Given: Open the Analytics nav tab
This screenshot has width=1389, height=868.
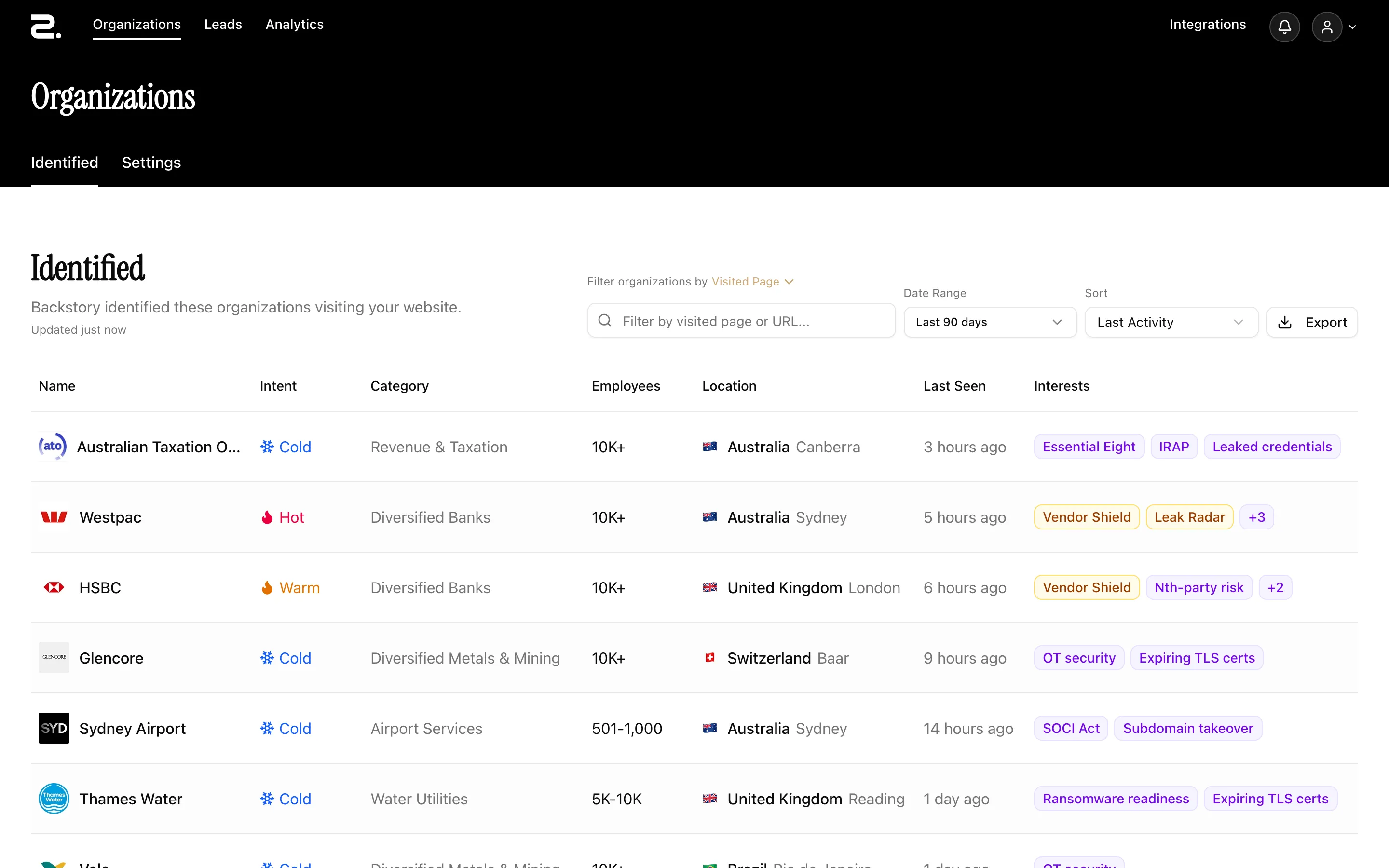Looking at the screenshot, I should click(x=295, y=24).
